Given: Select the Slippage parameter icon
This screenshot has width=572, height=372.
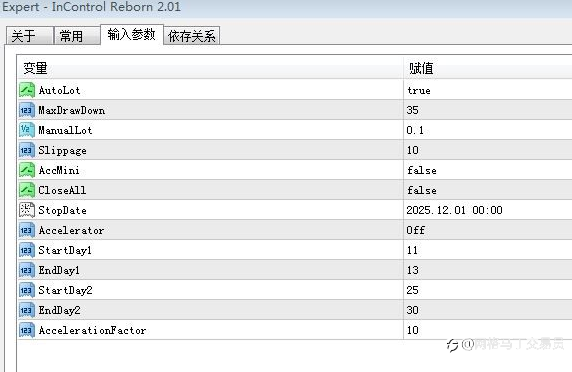Looking at the screenshot, I should [27, 150].
